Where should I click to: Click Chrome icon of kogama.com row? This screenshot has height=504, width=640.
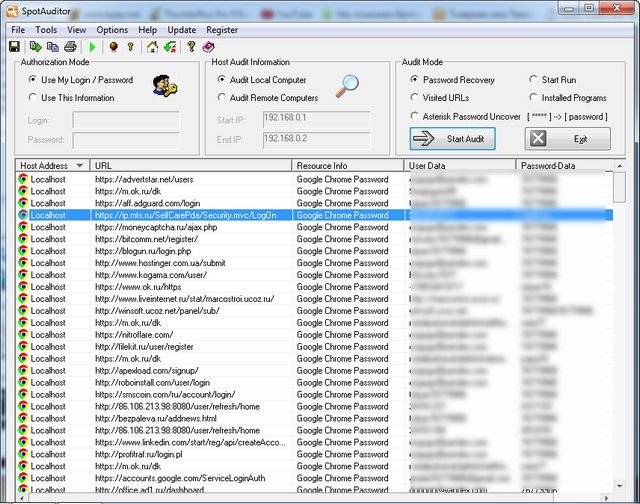23,275
